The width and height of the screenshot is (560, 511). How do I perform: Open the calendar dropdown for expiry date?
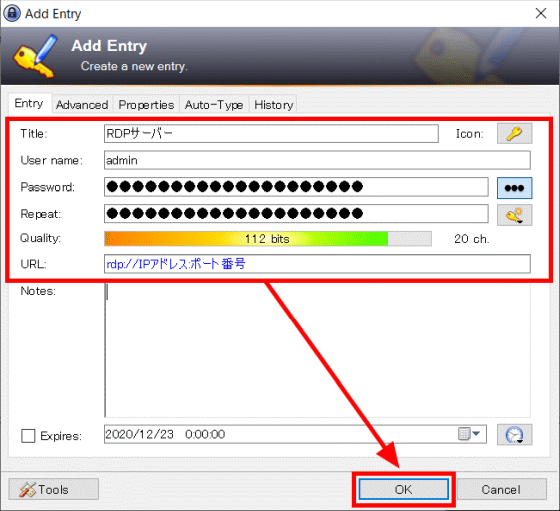[x=469, y=434]
